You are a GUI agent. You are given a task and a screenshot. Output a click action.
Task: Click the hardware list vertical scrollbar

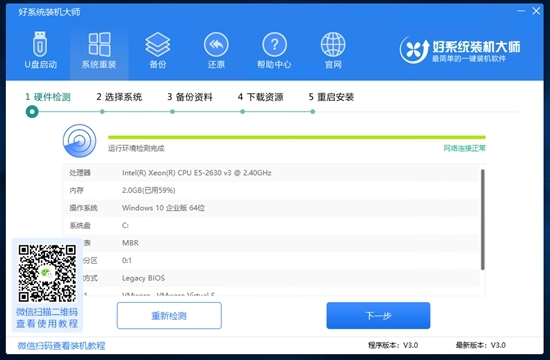pyautogui.click(x=483, y=220)
